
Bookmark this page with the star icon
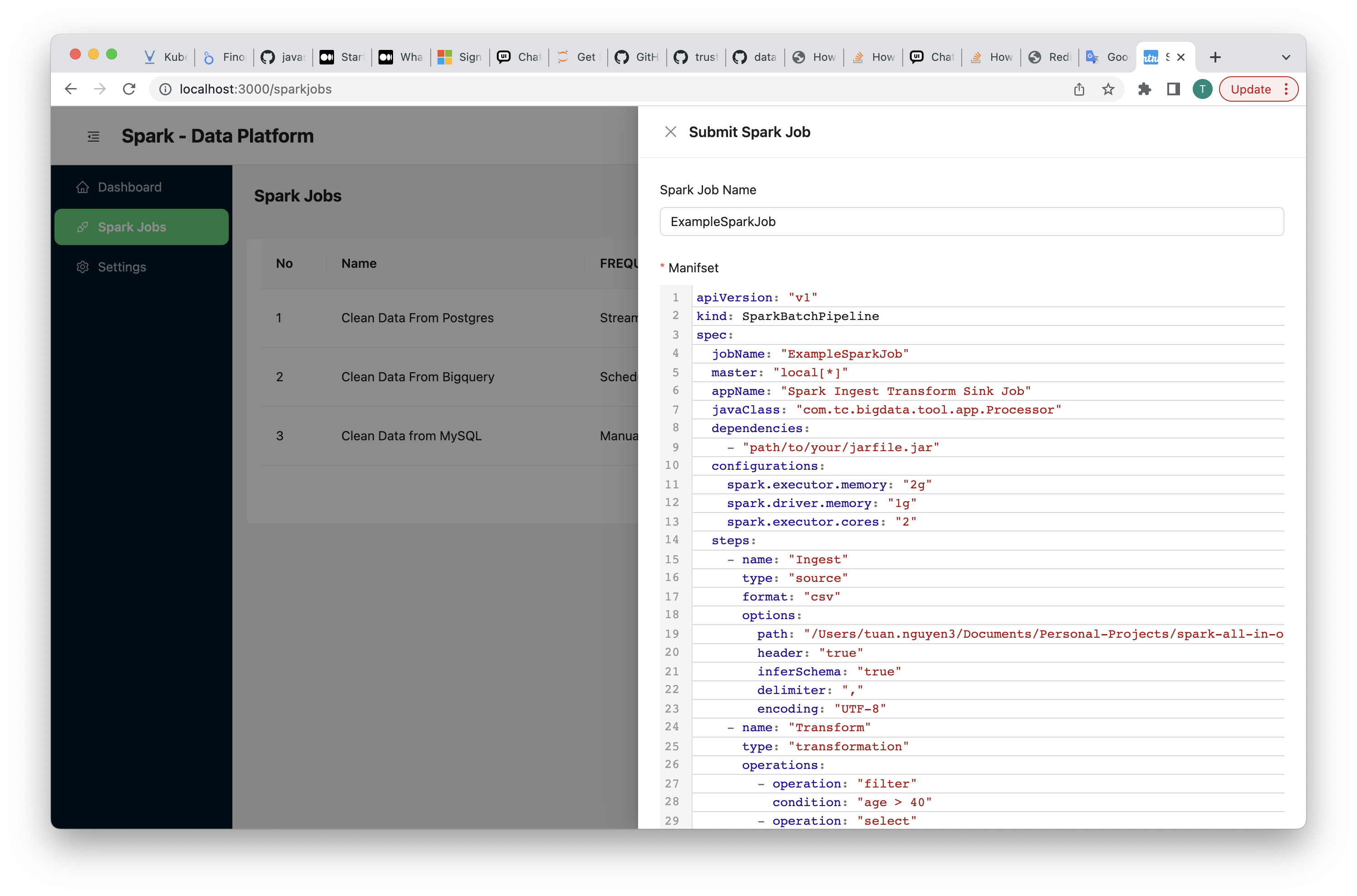tap(1108, 89)
